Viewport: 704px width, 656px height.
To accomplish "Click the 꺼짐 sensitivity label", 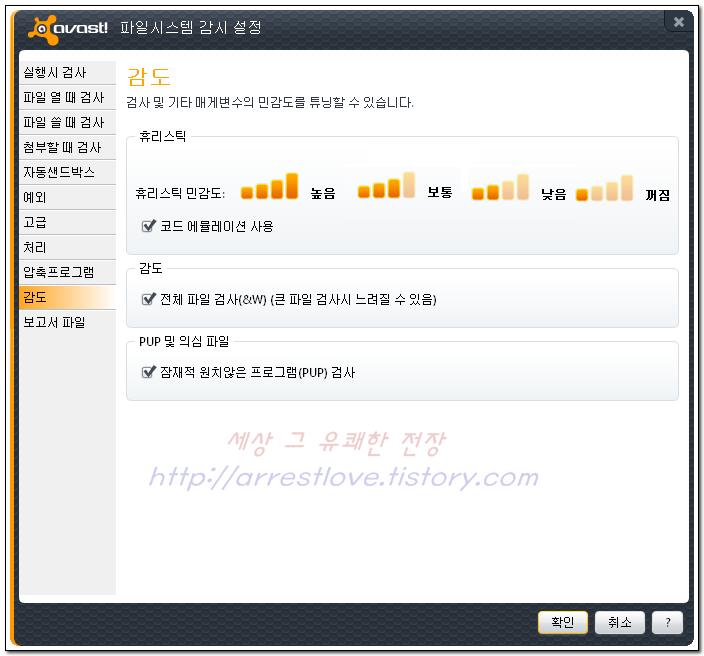I will (x=657, y=195).
